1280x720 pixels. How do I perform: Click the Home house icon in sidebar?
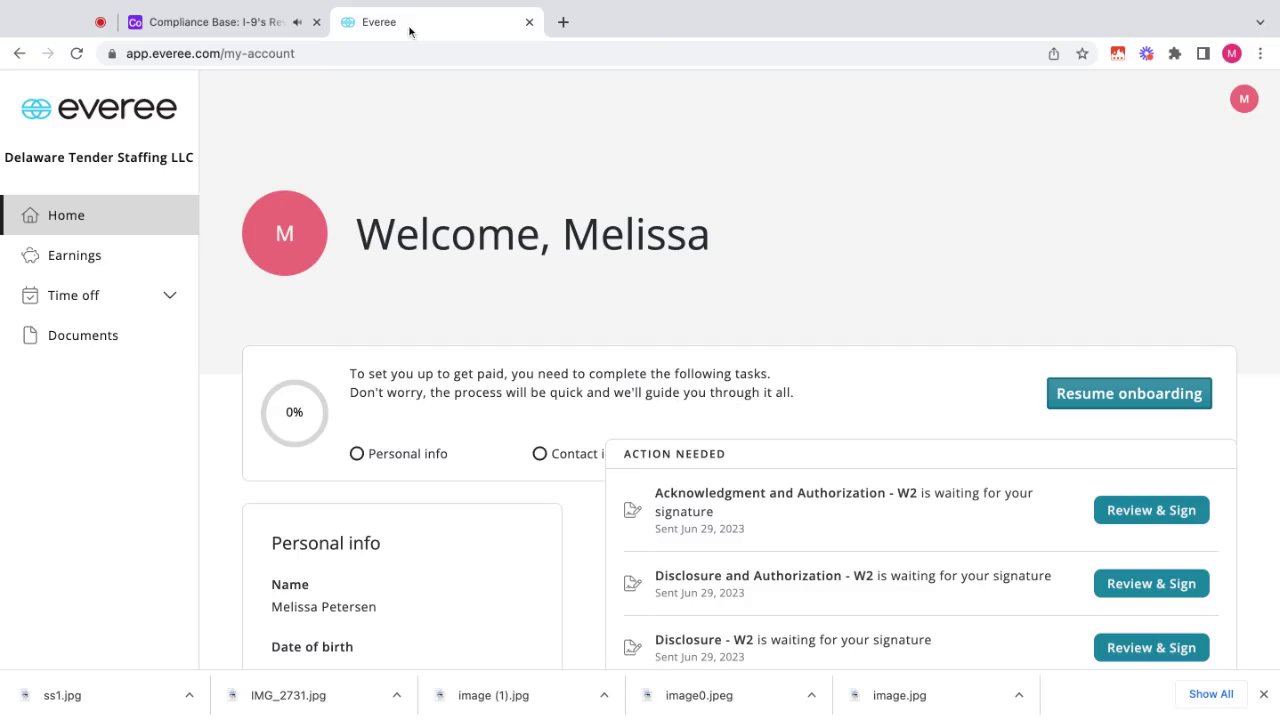tap(30, 215)
